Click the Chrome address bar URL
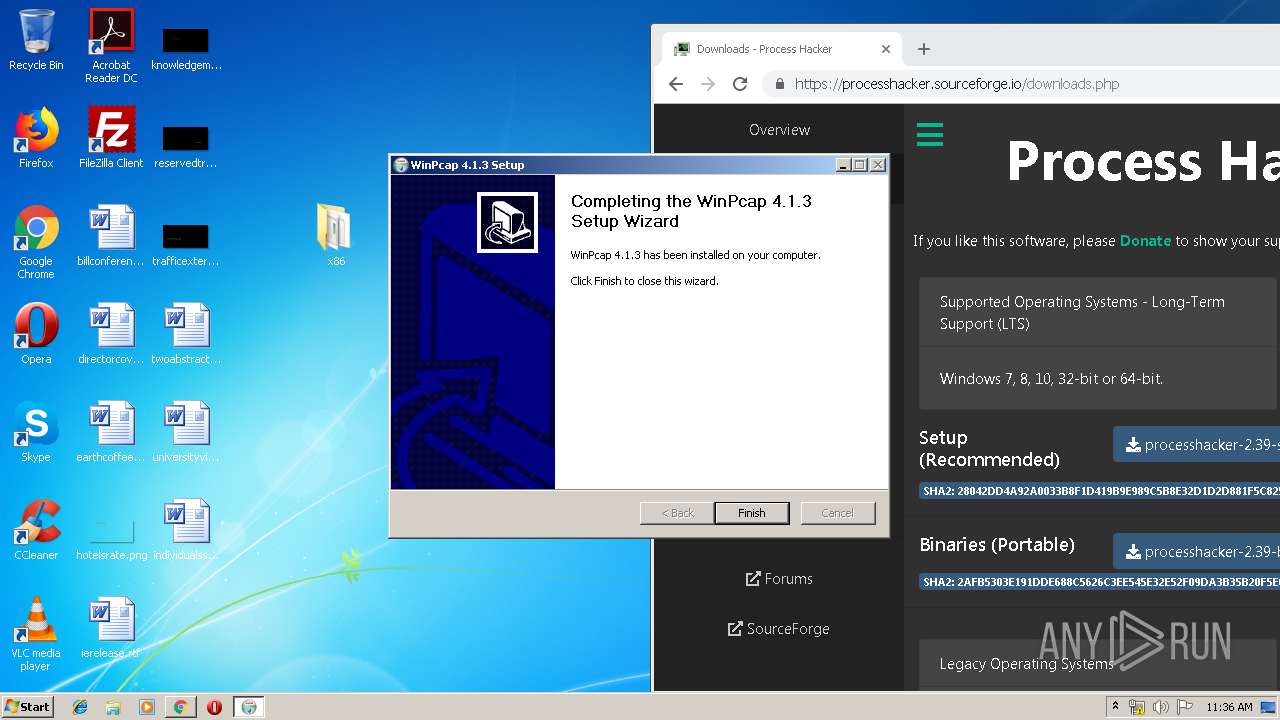This screenshot has width=1280, height=720. point(956,84)
